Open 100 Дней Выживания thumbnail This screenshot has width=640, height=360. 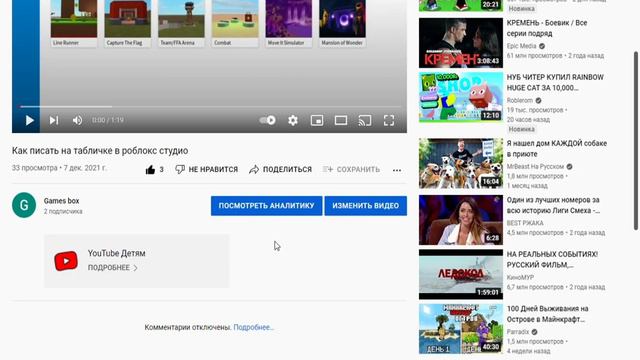[x=461, y=329]
